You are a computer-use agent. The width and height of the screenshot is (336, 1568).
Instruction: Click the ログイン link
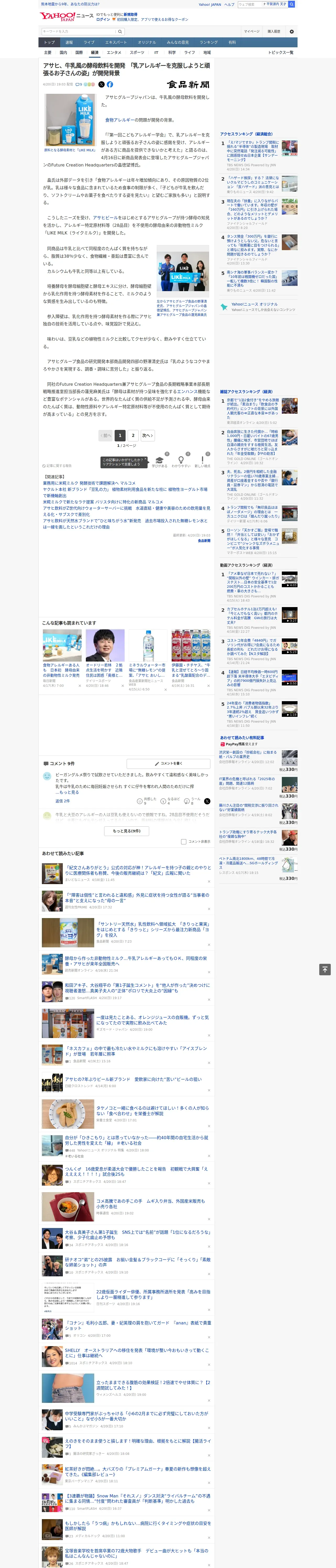(x=103, y=20)
